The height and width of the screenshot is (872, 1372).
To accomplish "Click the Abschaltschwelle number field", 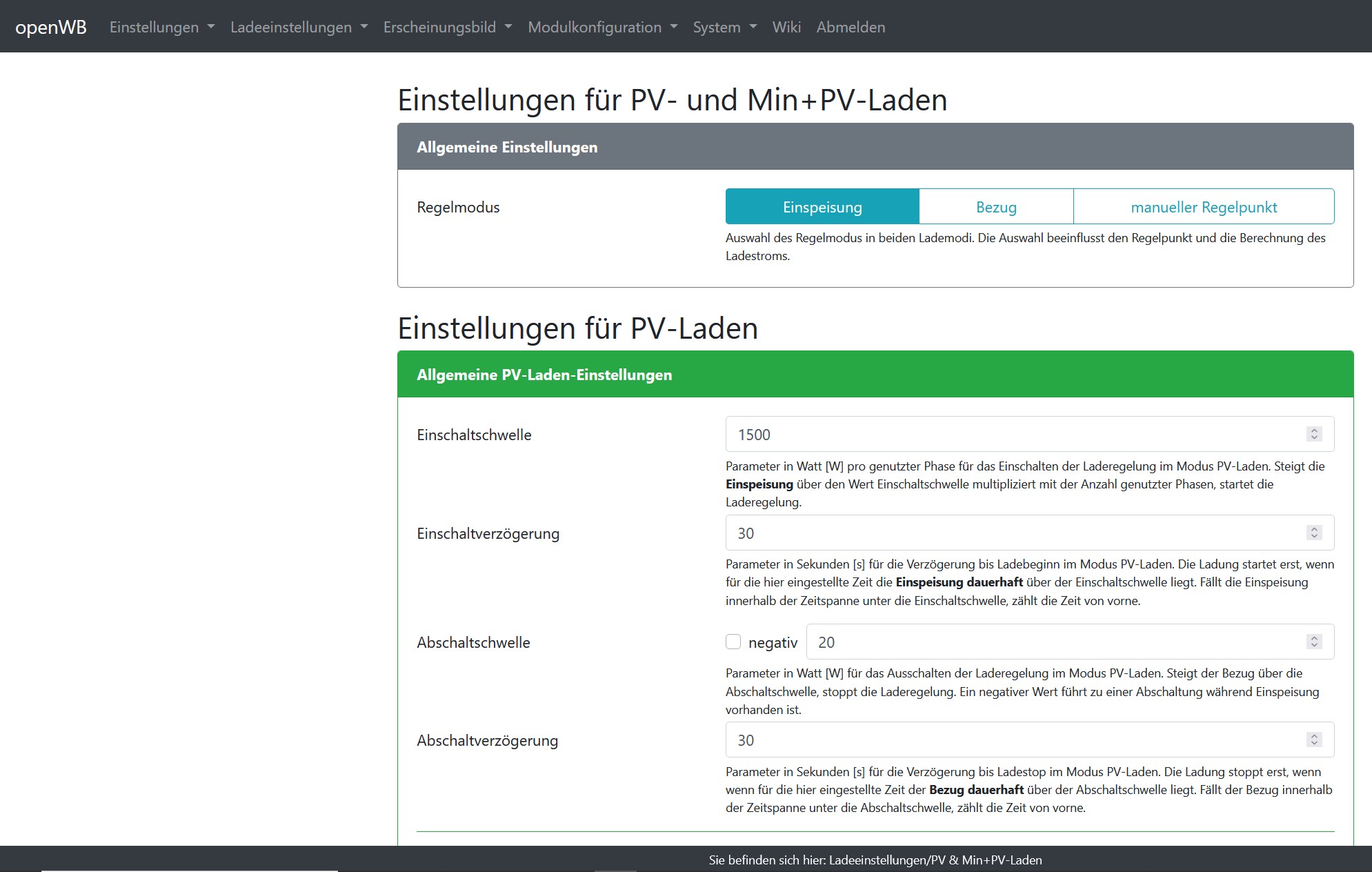I will 1055,642.
